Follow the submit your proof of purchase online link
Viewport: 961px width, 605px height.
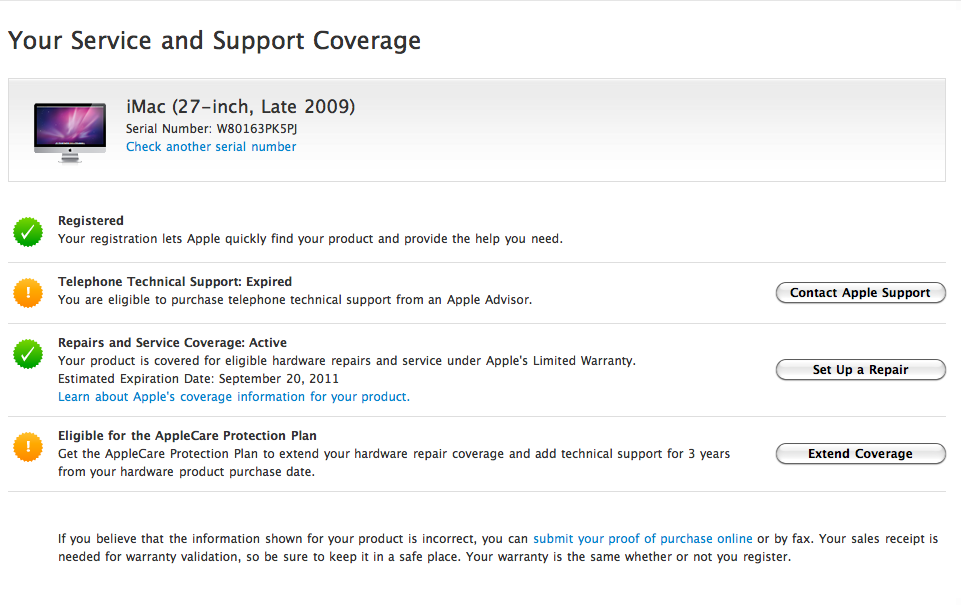[642, 538]
